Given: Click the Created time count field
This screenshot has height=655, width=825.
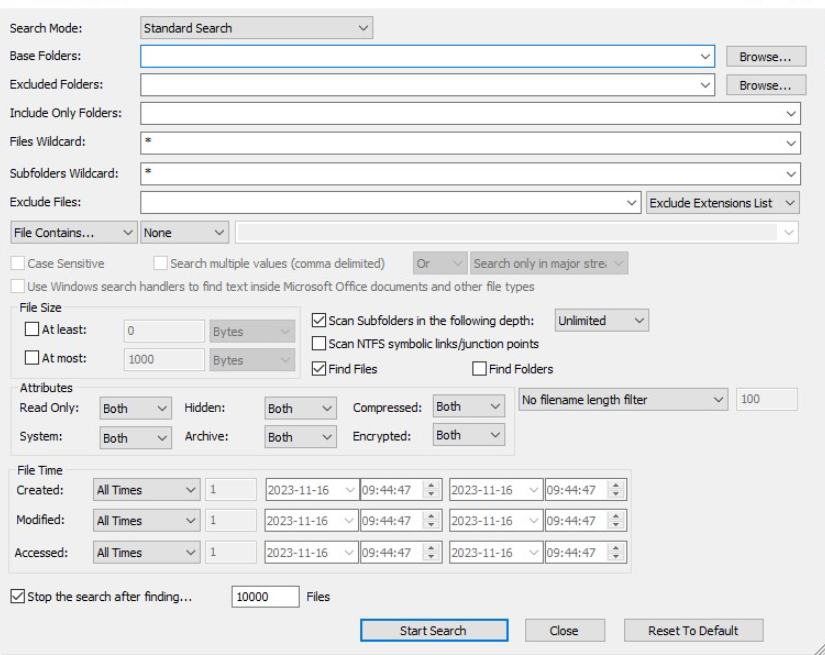Looking at the screenshot, I should 230,489.
